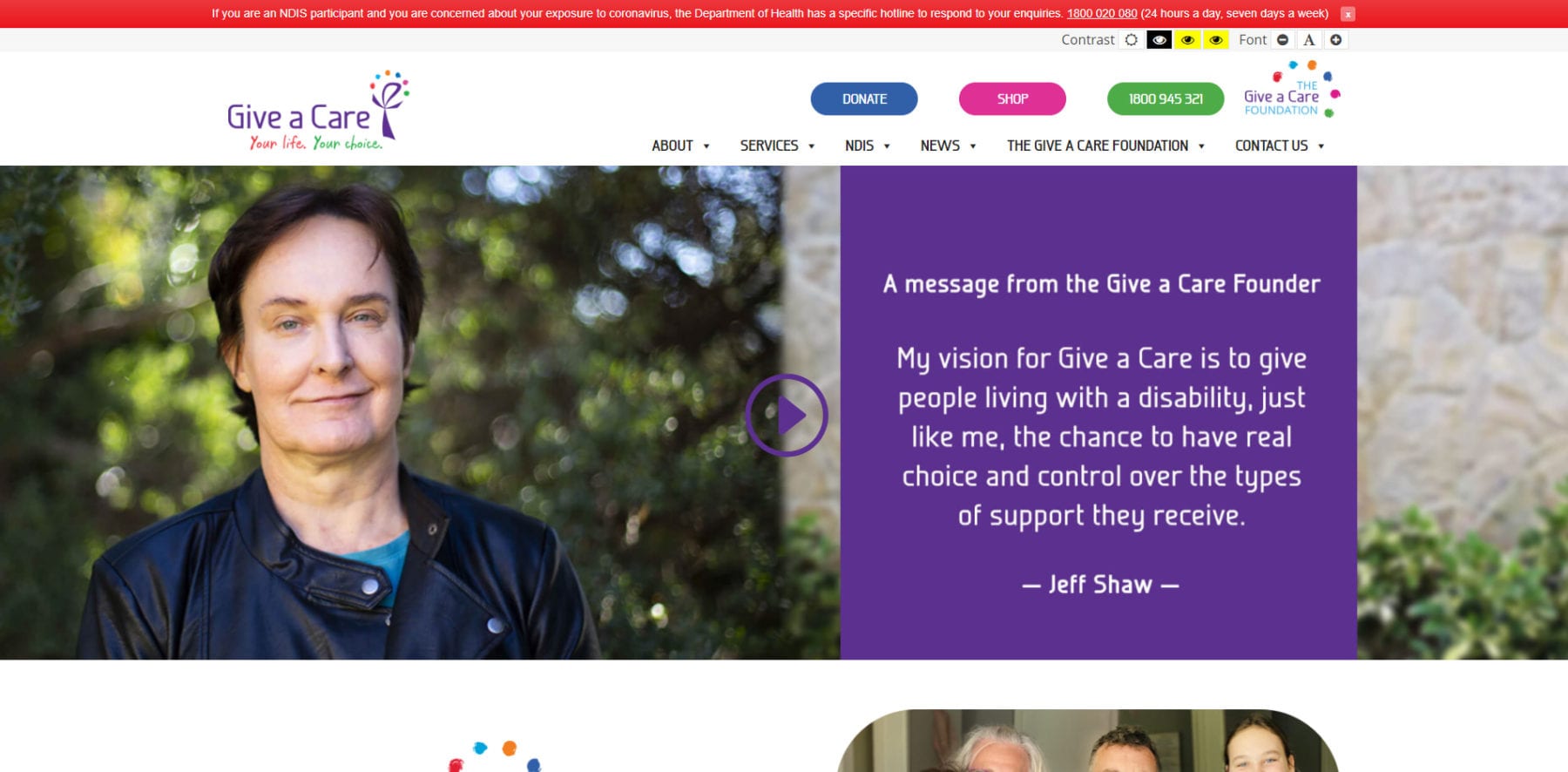Decrease font size with minus icon
This screenshot has width=1568, height=772.
click(x=1282, y=40)
